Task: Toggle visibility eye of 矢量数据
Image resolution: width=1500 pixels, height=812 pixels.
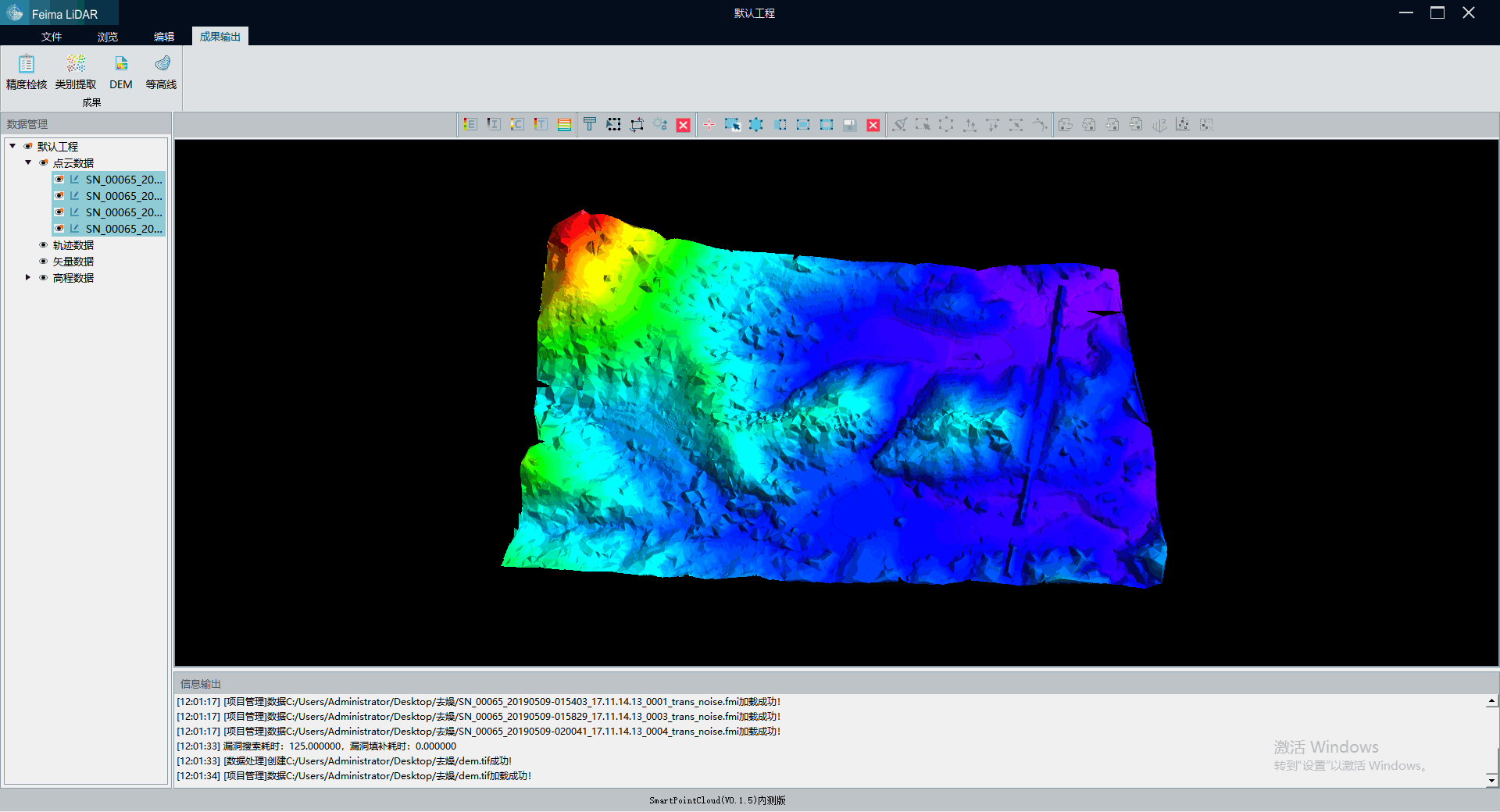Action: [x=44, y=261]
